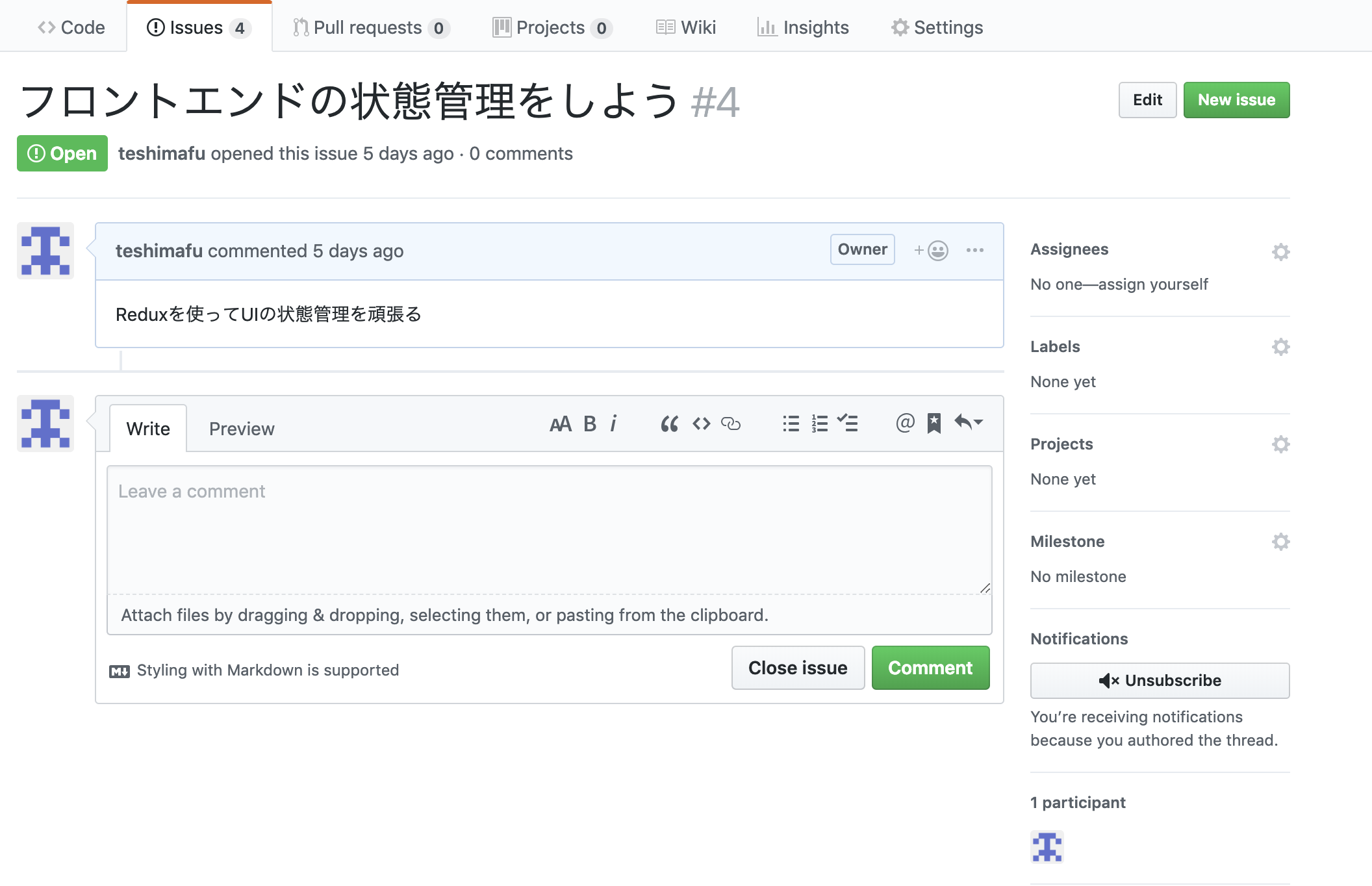
Task: Toggle the task list formatting
Action: click(848, 424)
